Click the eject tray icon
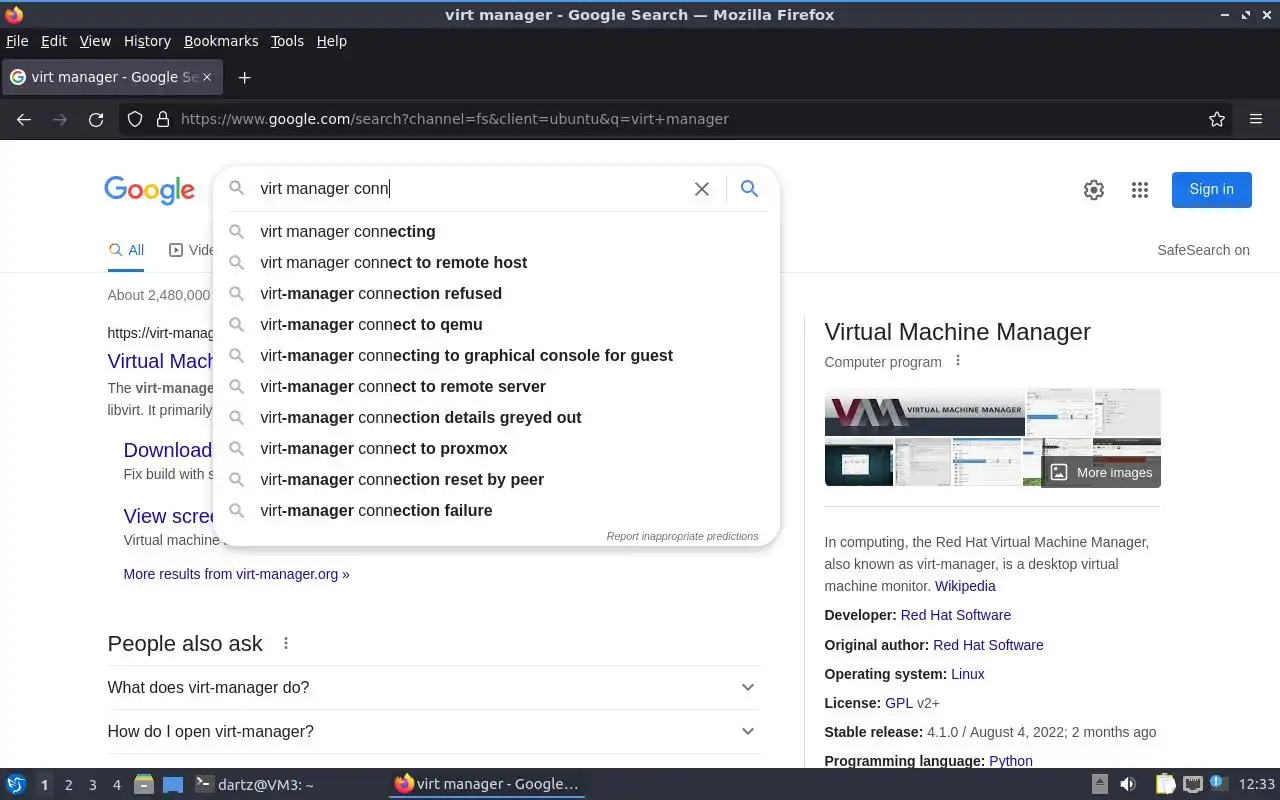The height and width of the screenshot is (800, 1280). click(1100, 785)
